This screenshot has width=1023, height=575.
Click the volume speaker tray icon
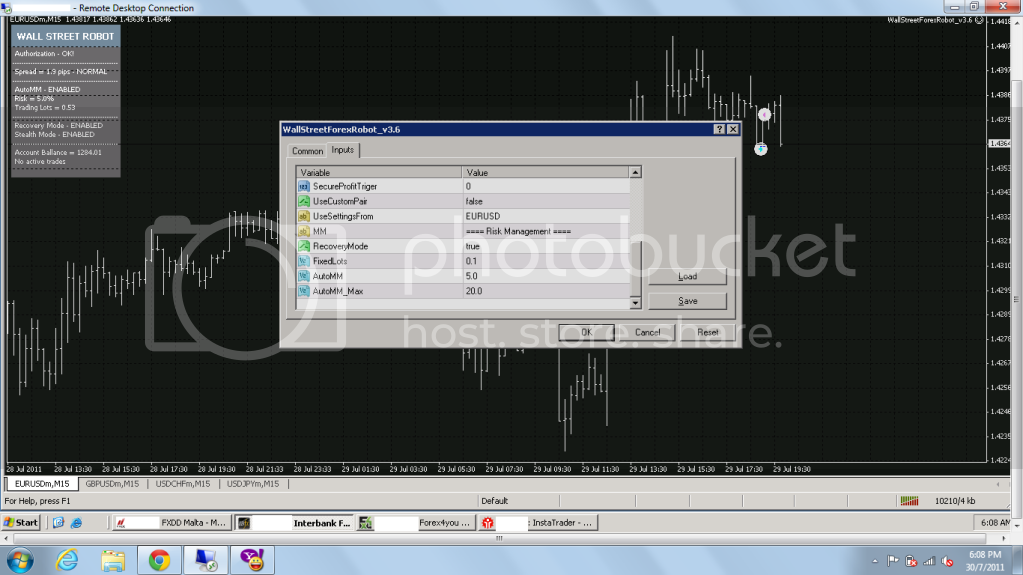click(x=947, y=561)
